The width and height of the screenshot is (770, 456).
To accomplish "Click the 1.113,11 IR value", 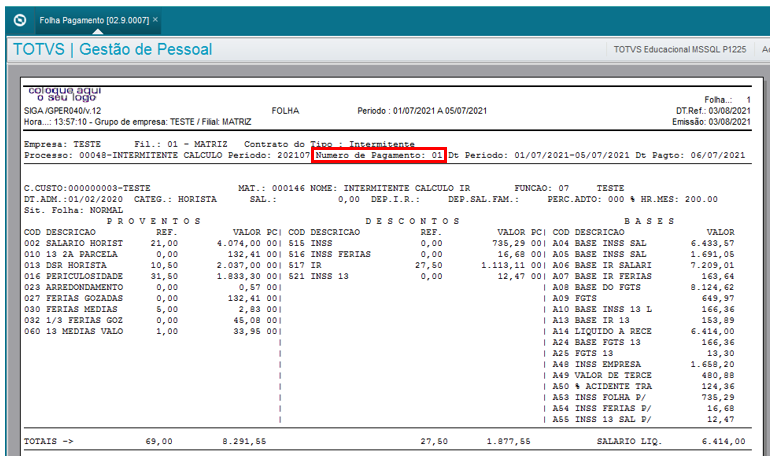I will click(x=503, y=265).
